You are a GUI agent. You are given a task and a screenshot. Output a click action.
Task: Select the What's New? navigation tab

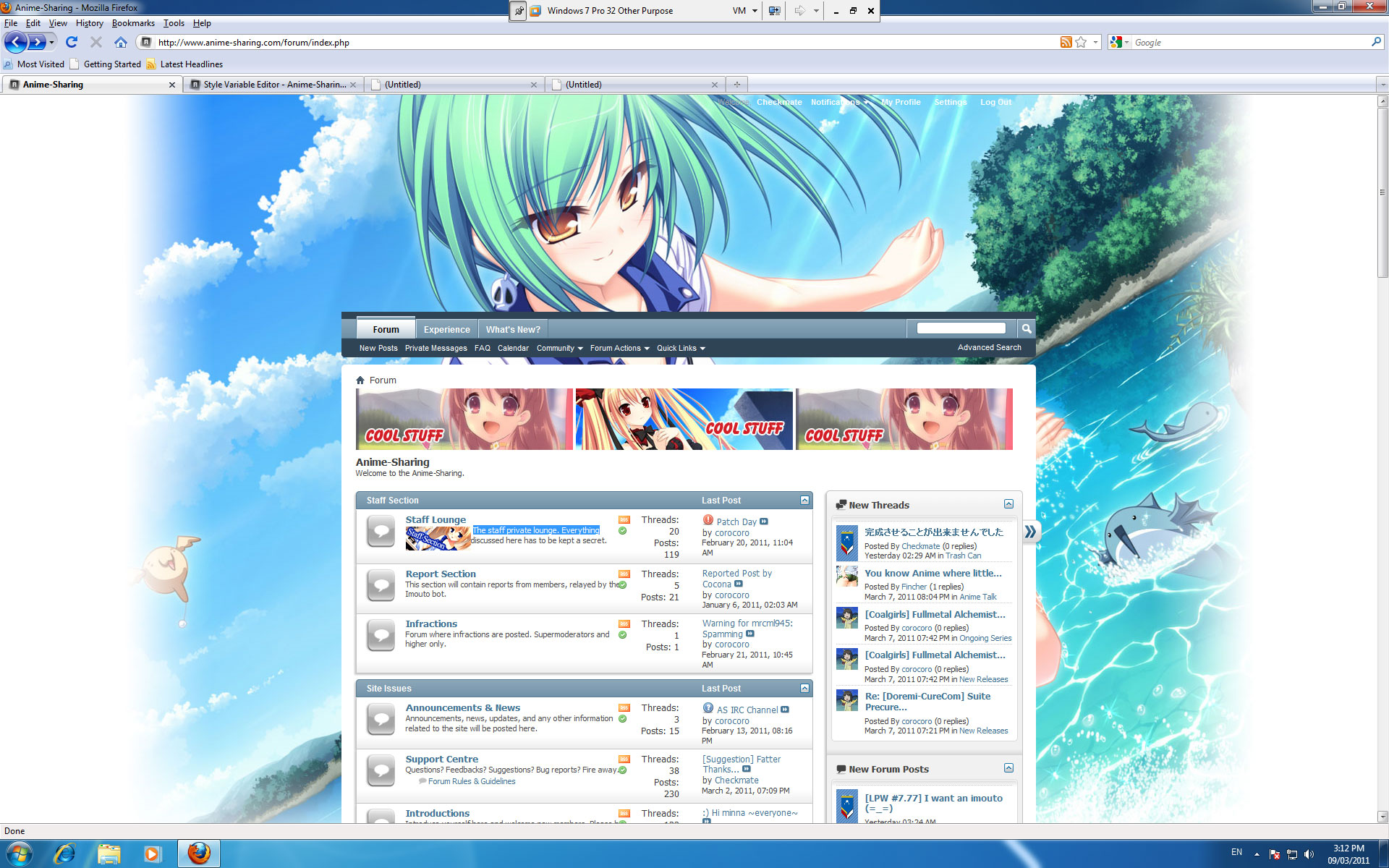point(513,330)
